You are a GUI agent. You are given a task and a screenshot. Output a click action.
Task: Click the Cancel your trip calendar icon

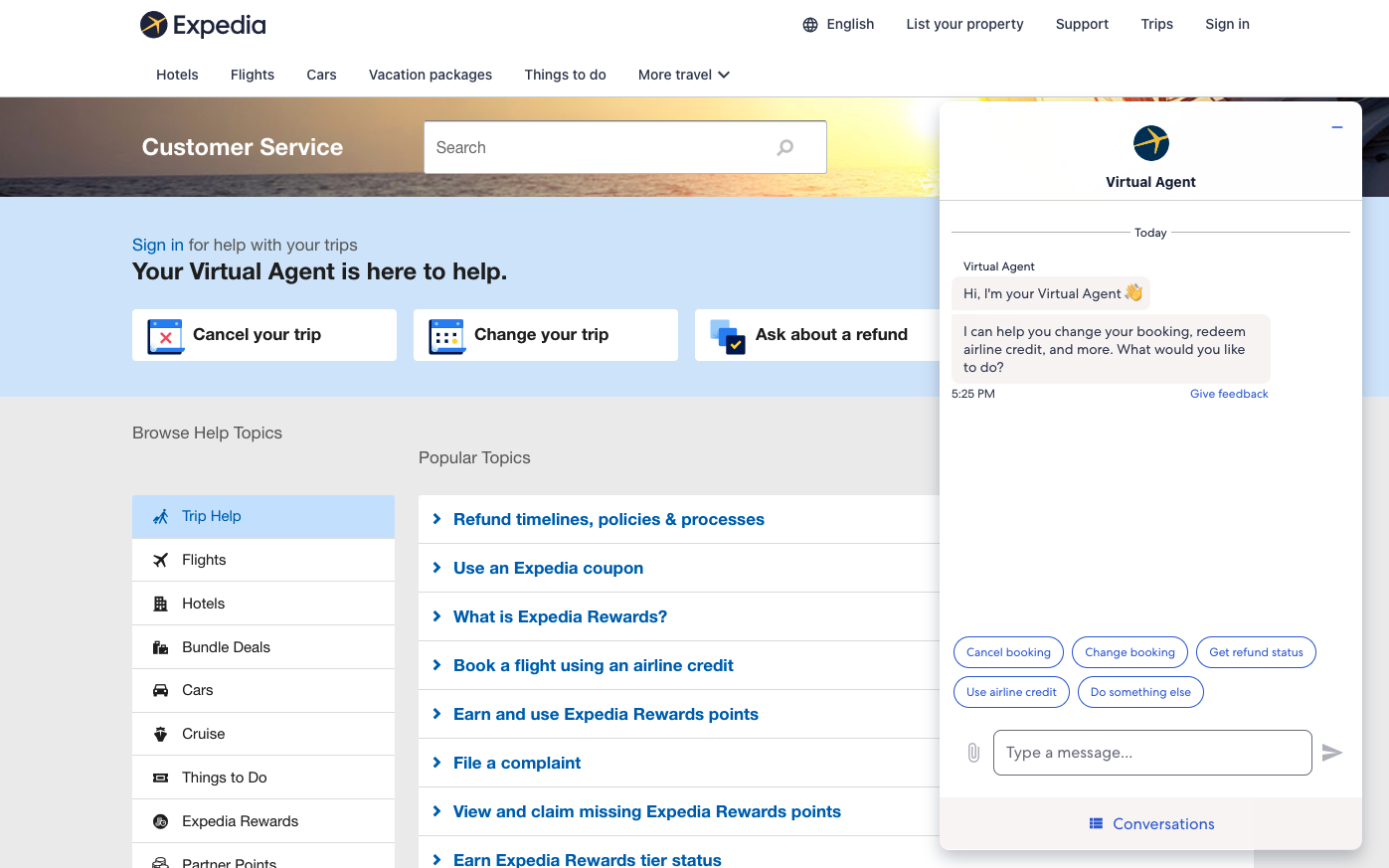[165, 336]
